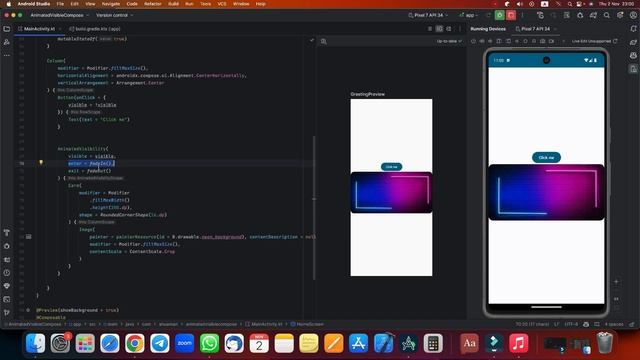Click the neon image card in GreetingPreview
Viewport: 640px width, 360px height.
[391, 192]
